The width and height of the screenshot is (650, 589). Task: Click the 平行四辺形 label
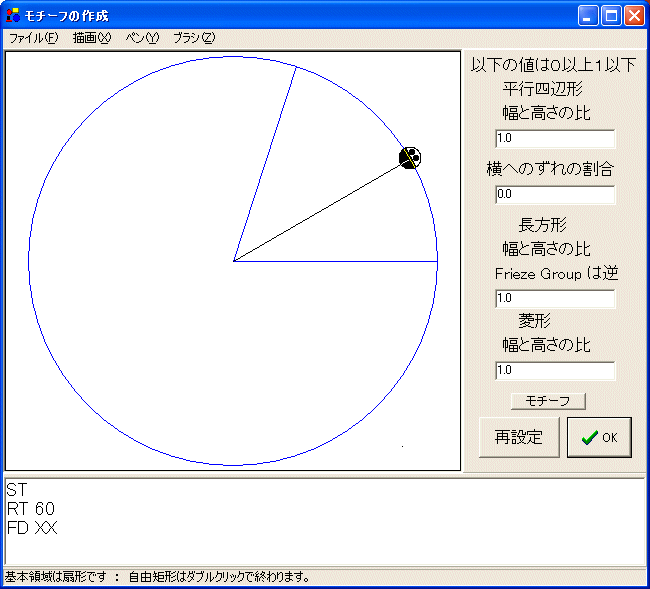tap(543, 89)
